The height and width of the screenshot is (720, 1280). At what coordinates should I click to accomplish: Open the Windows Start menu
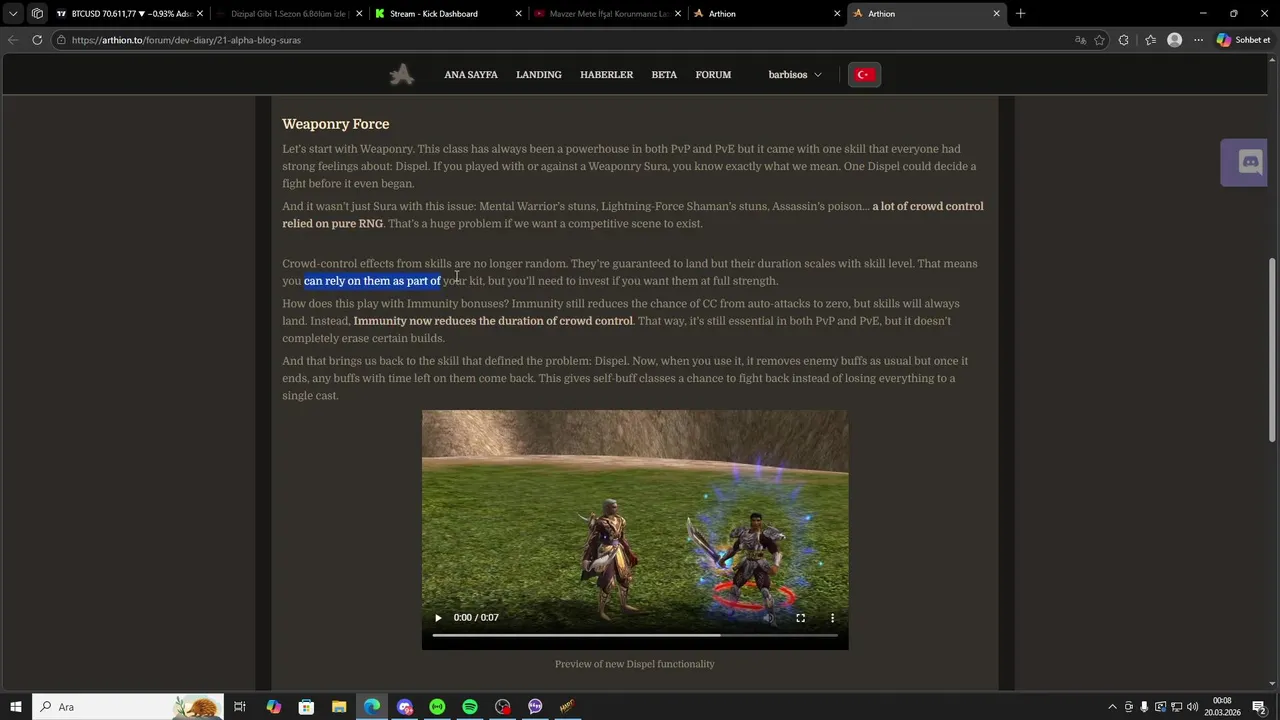point(16,707)
